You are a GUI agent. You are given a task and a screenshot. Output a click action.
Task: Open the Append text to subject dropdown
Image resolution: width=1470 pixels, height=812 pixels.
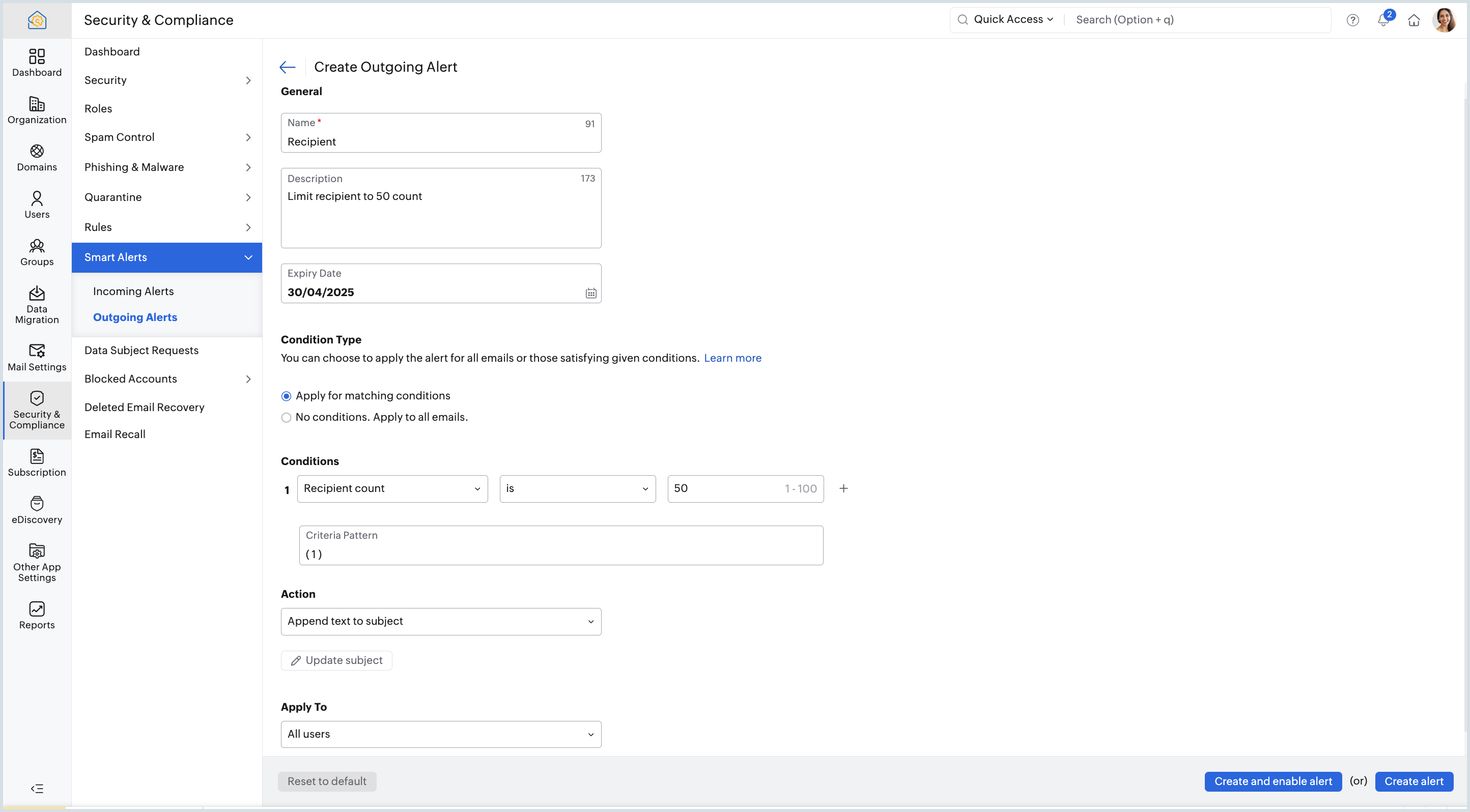441,622
